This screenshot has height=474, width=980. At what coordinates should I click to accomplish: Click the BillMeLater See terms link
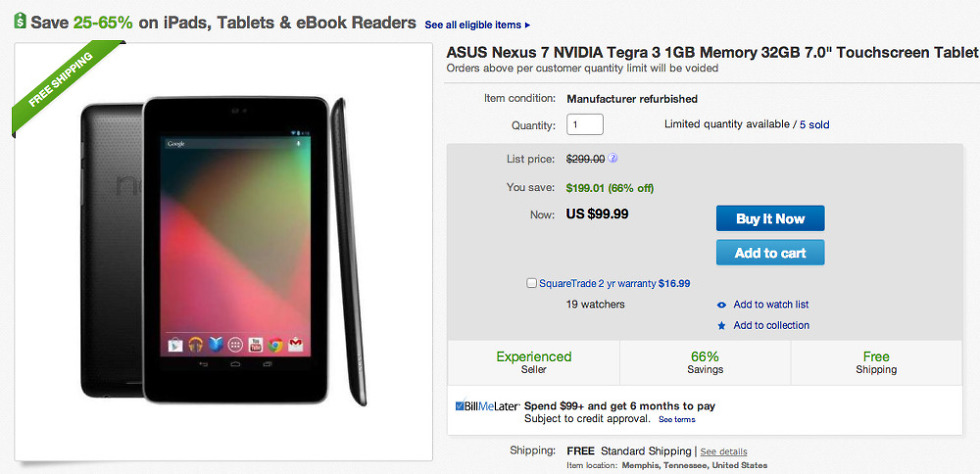pos(677,420)
